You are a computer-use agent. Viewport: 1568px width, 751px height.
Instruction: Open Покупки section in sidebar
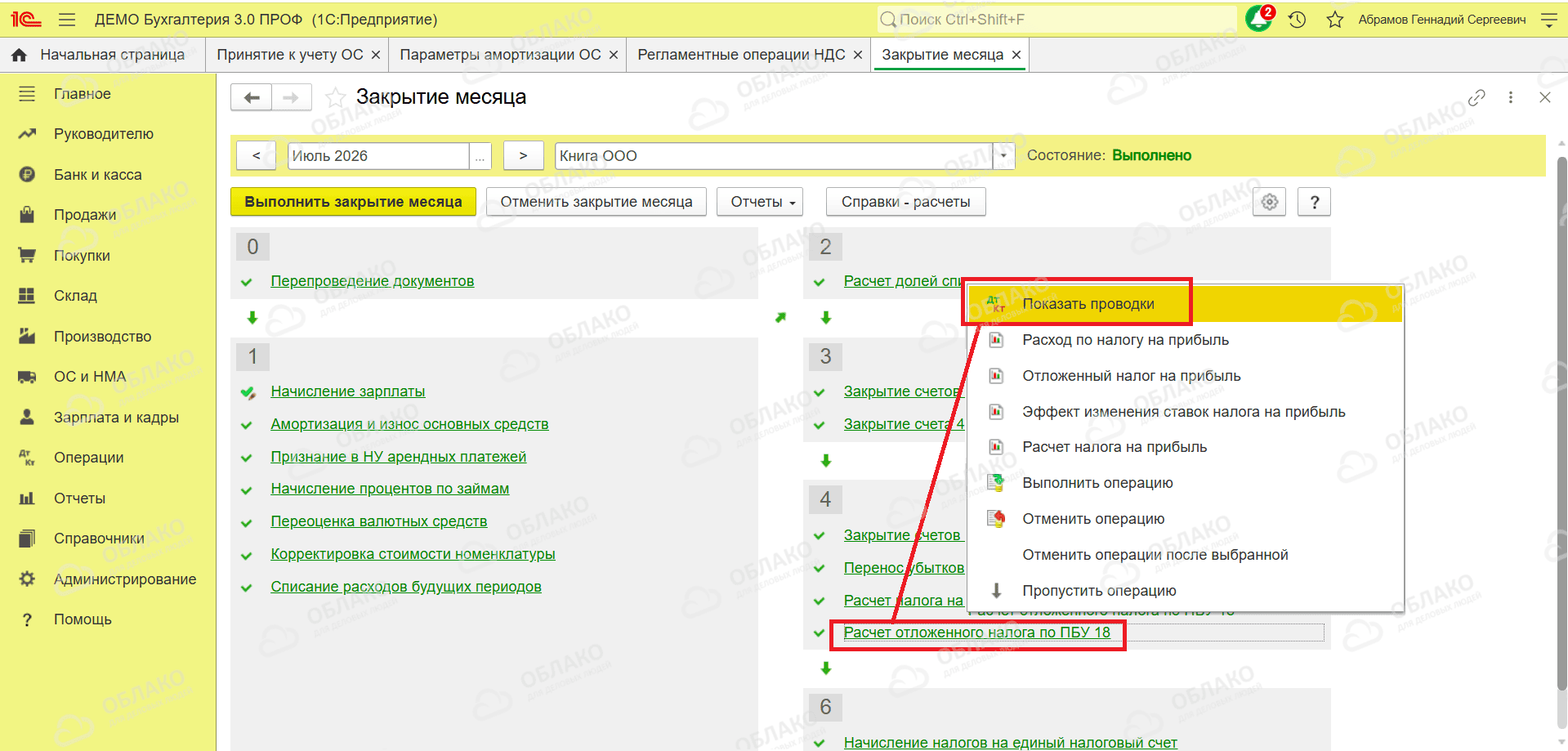click(x=82, y=256)
